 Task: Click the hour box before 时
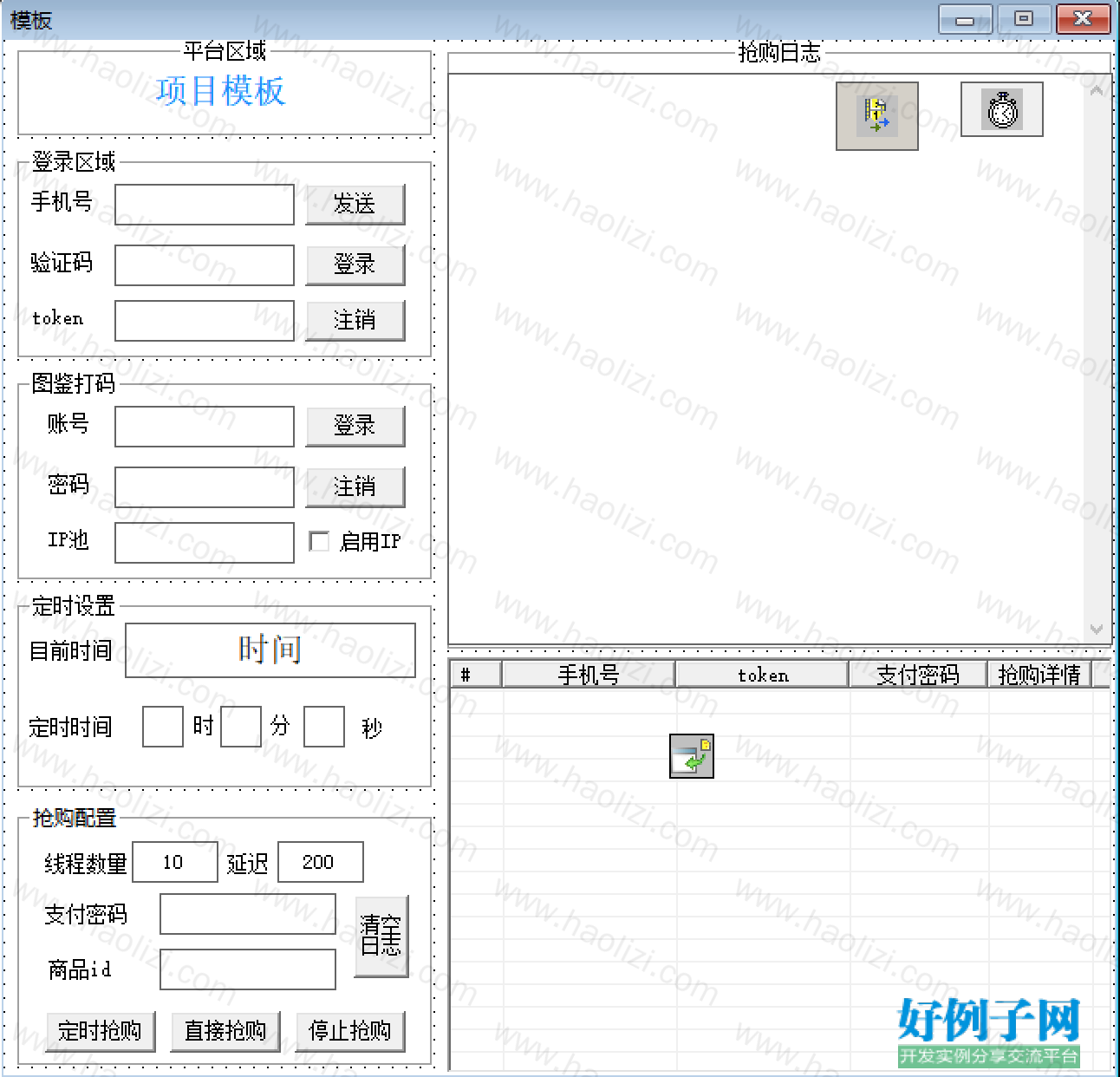(x=163, y=727)
